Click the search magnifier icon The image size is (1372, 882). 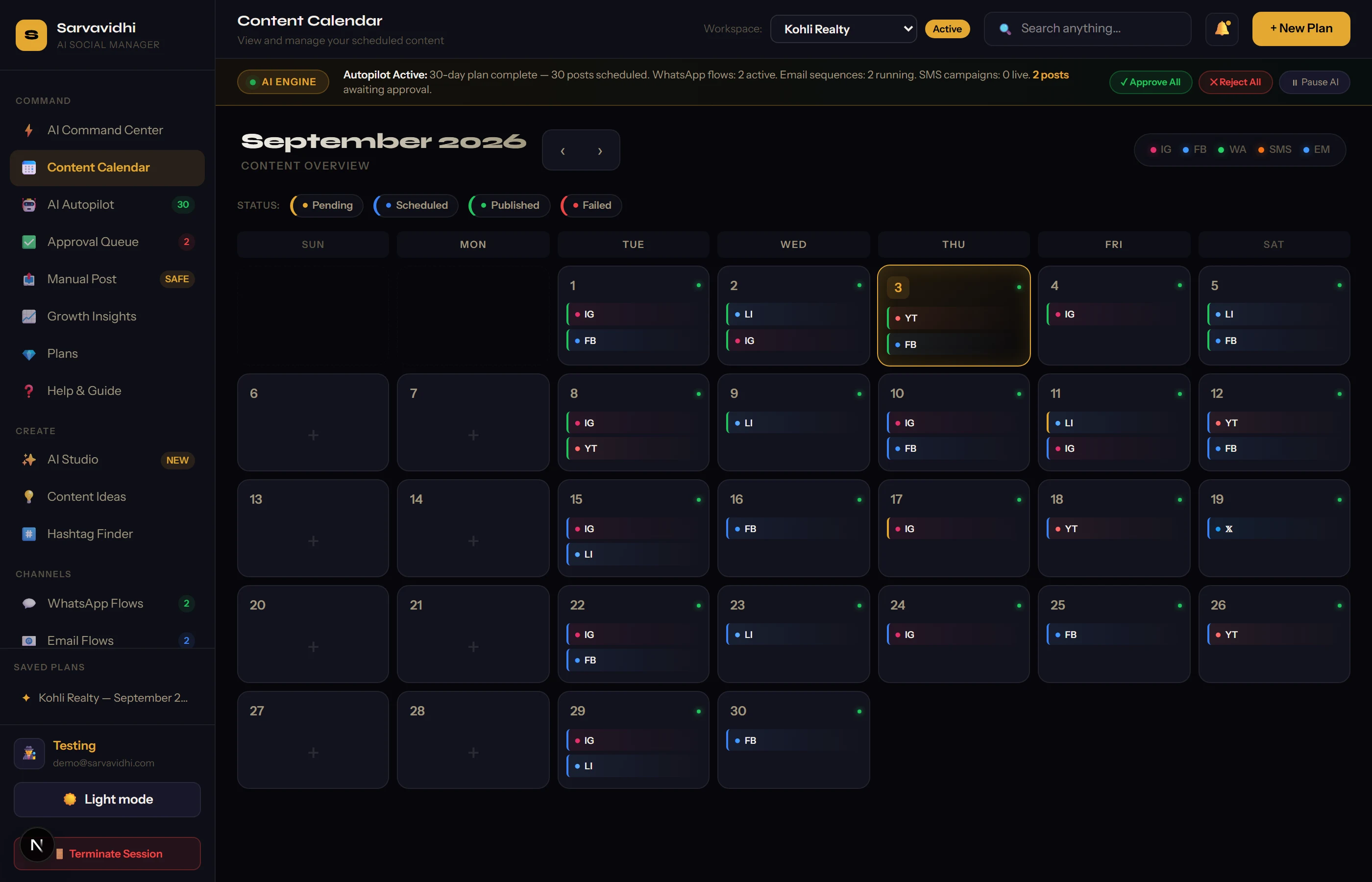pos(1005,29)
